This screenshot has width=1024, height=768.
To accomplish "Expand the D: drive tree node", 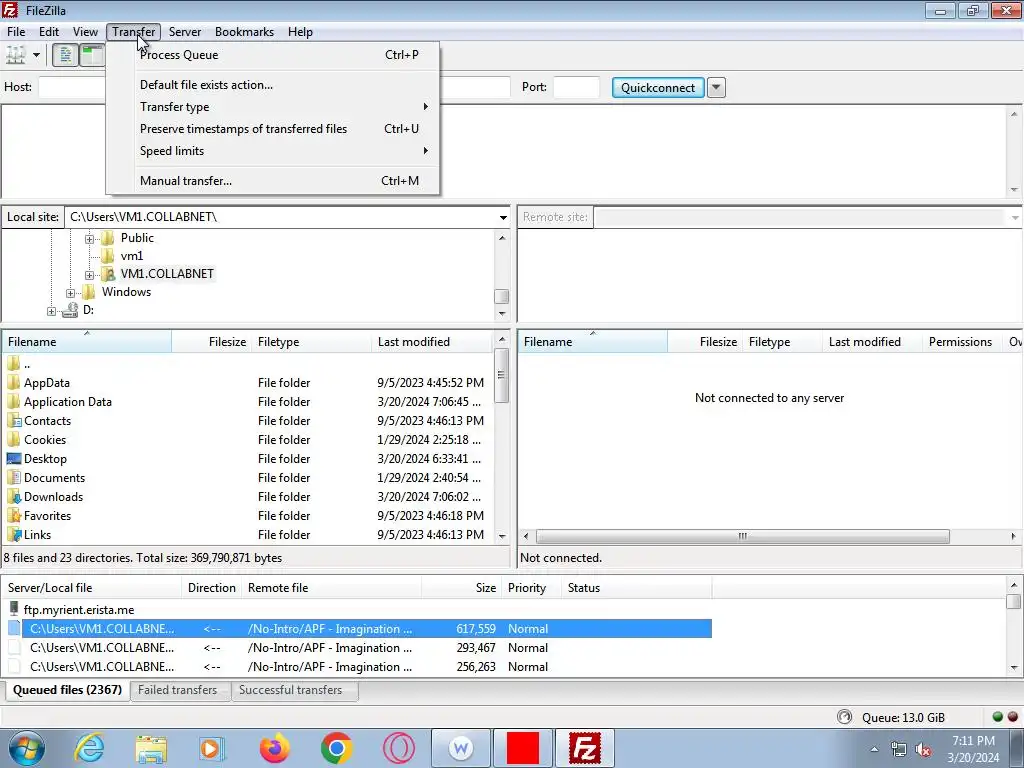I will coord(52,312).
